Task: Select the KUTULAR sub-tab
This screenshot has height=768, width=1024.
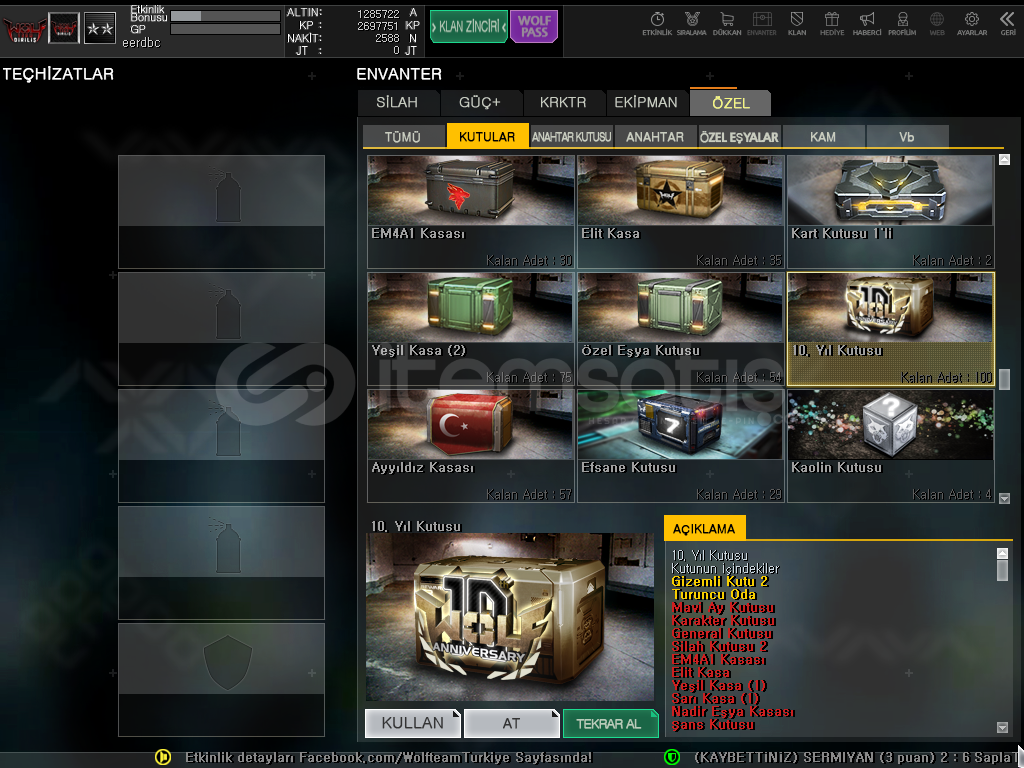Action: (x=487, y=136)
